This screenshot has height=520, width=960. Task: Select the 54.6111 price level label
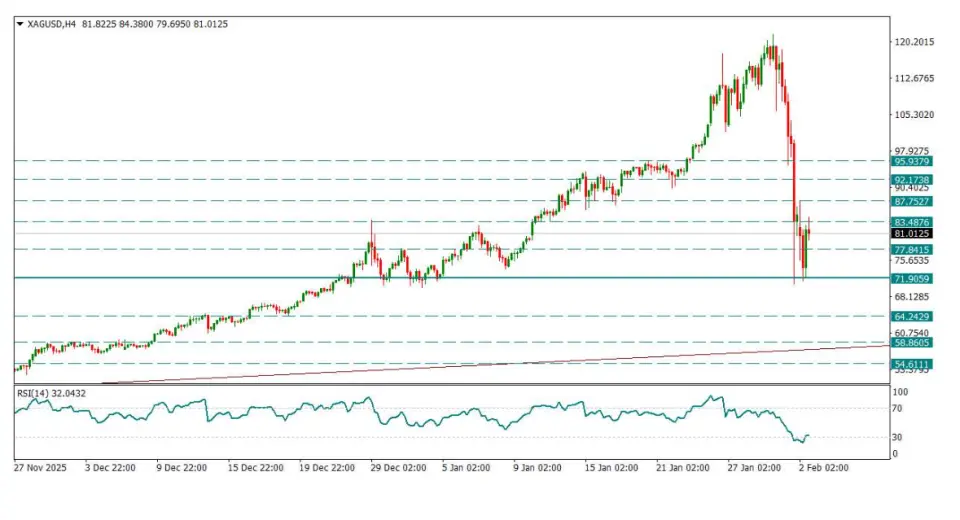[x=912, y=364]
